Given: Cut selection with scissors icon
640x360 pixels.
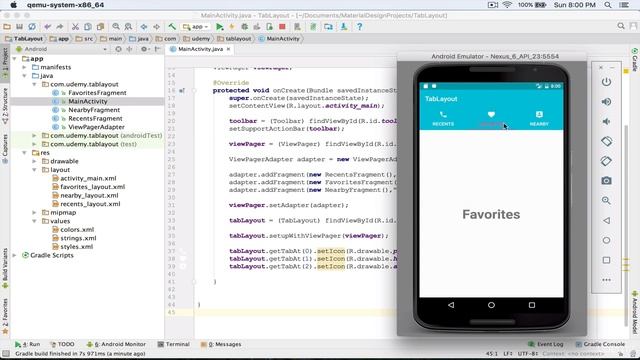Looking at the screenshot, I should pos(75,27).
